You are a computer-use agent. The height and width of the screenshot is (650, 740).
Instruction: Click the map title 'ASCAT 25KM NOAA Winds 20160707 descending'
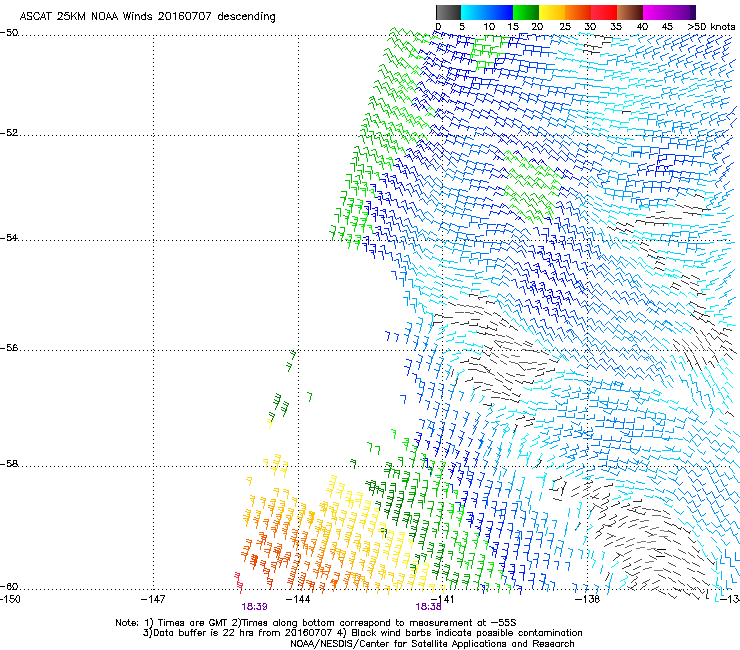click(x=147, y=16)
